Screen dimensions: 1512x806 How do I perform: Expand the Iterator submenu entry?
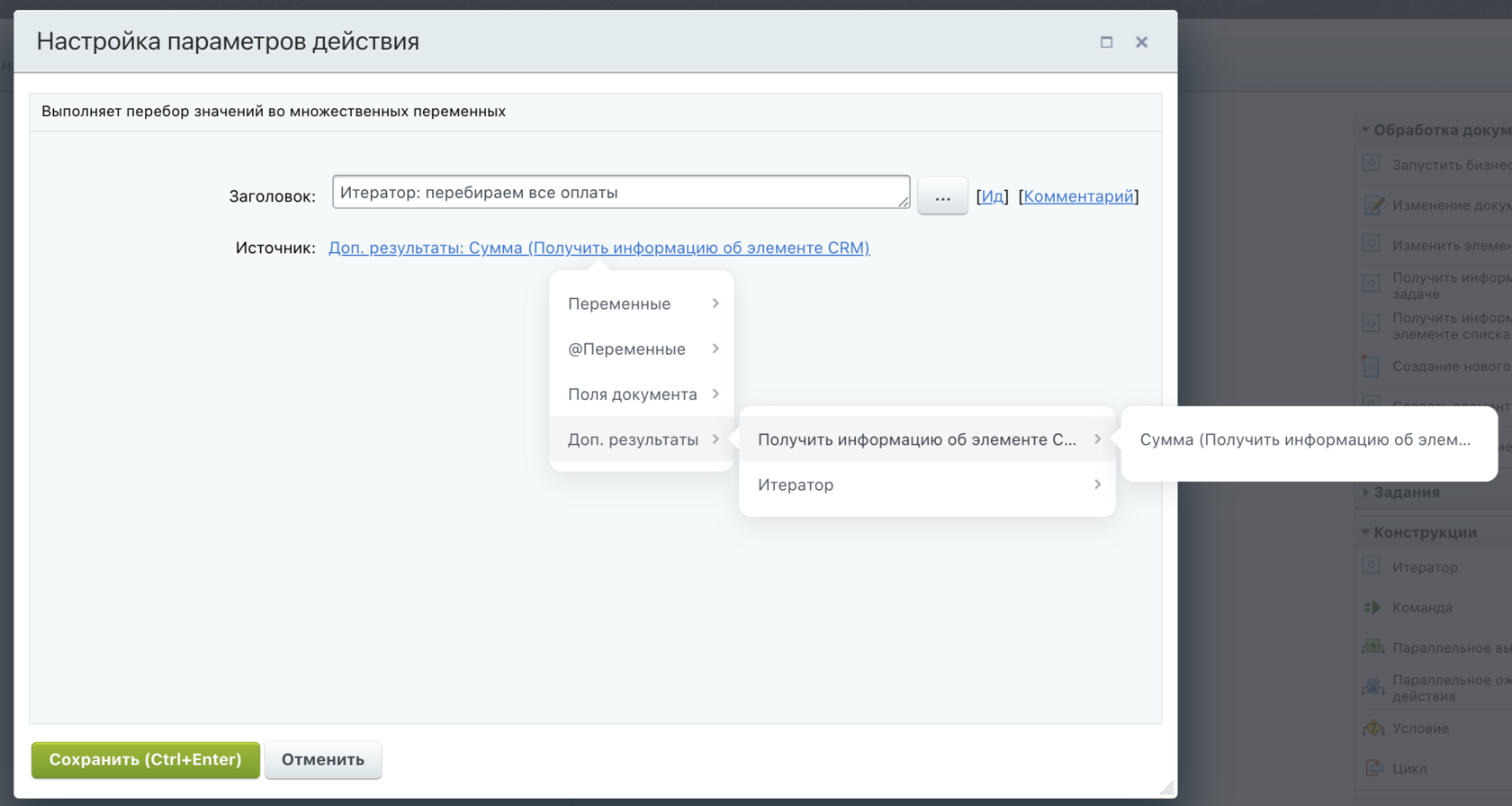click(x=927, y=485)
